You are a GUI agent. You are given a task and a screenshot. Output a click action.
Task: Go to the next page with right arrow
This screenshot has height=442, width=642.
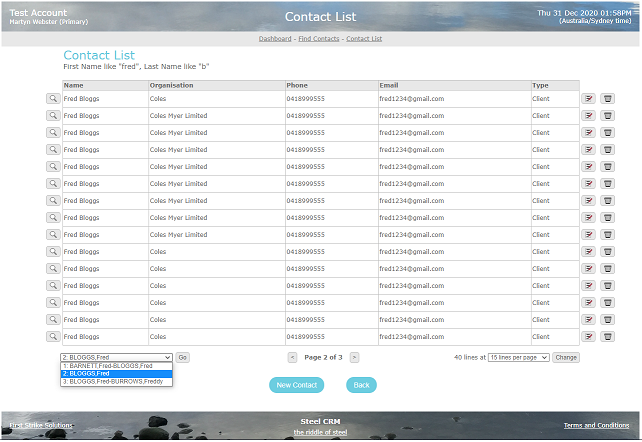coord(355,357)
